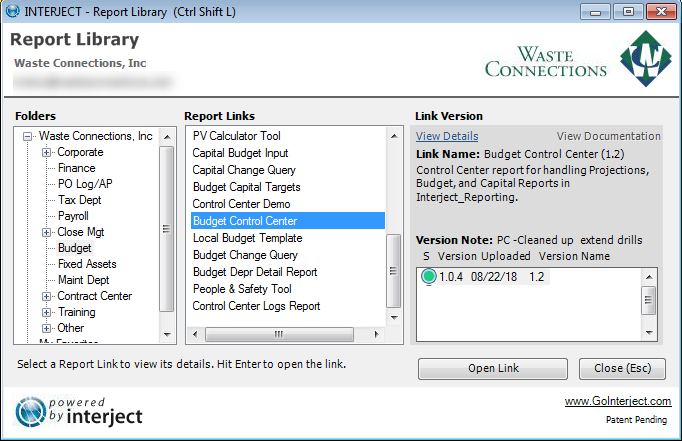682x441 pixels.
Task: Minimize the Report Library window
Action: click(x=595, y=12)
